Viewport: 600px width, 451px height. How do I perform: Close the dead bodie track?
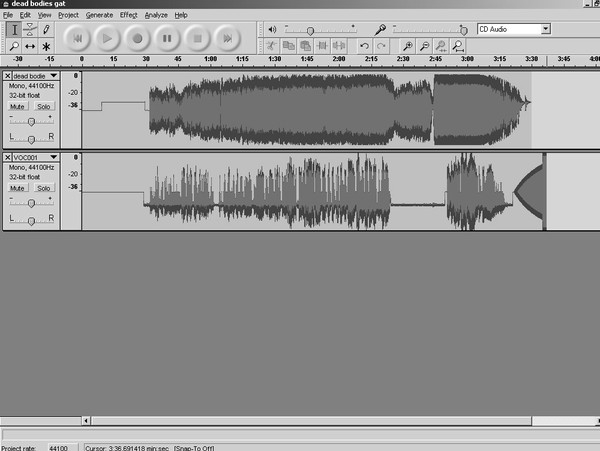(x=8, y=76)
